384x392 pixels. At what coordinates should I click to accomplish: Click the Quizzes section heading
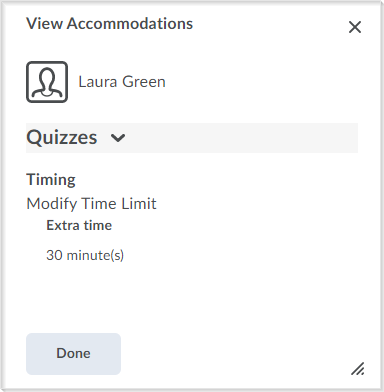(62, 137)
